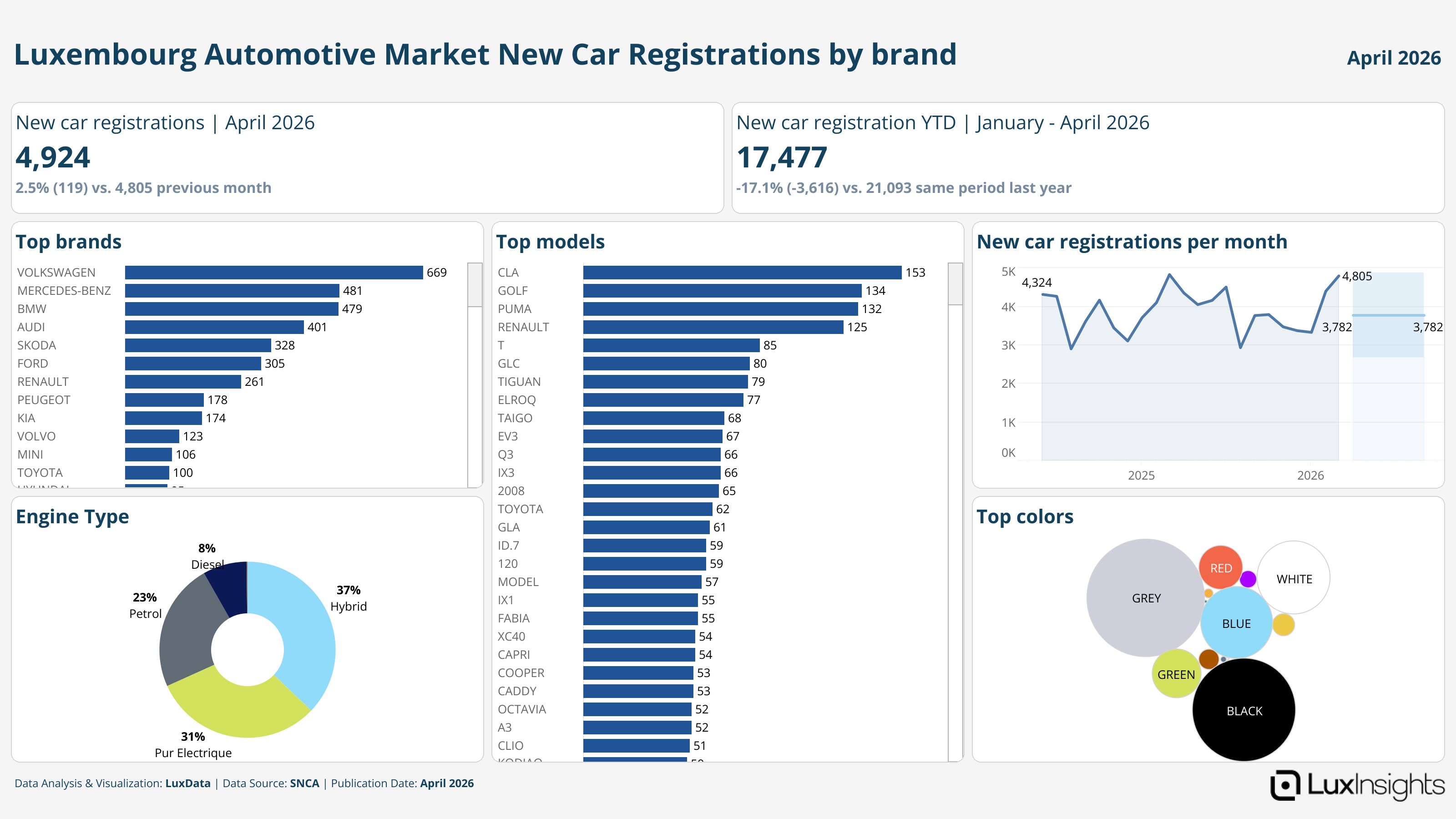Click the GREEN color bubble

[1176, 674]
